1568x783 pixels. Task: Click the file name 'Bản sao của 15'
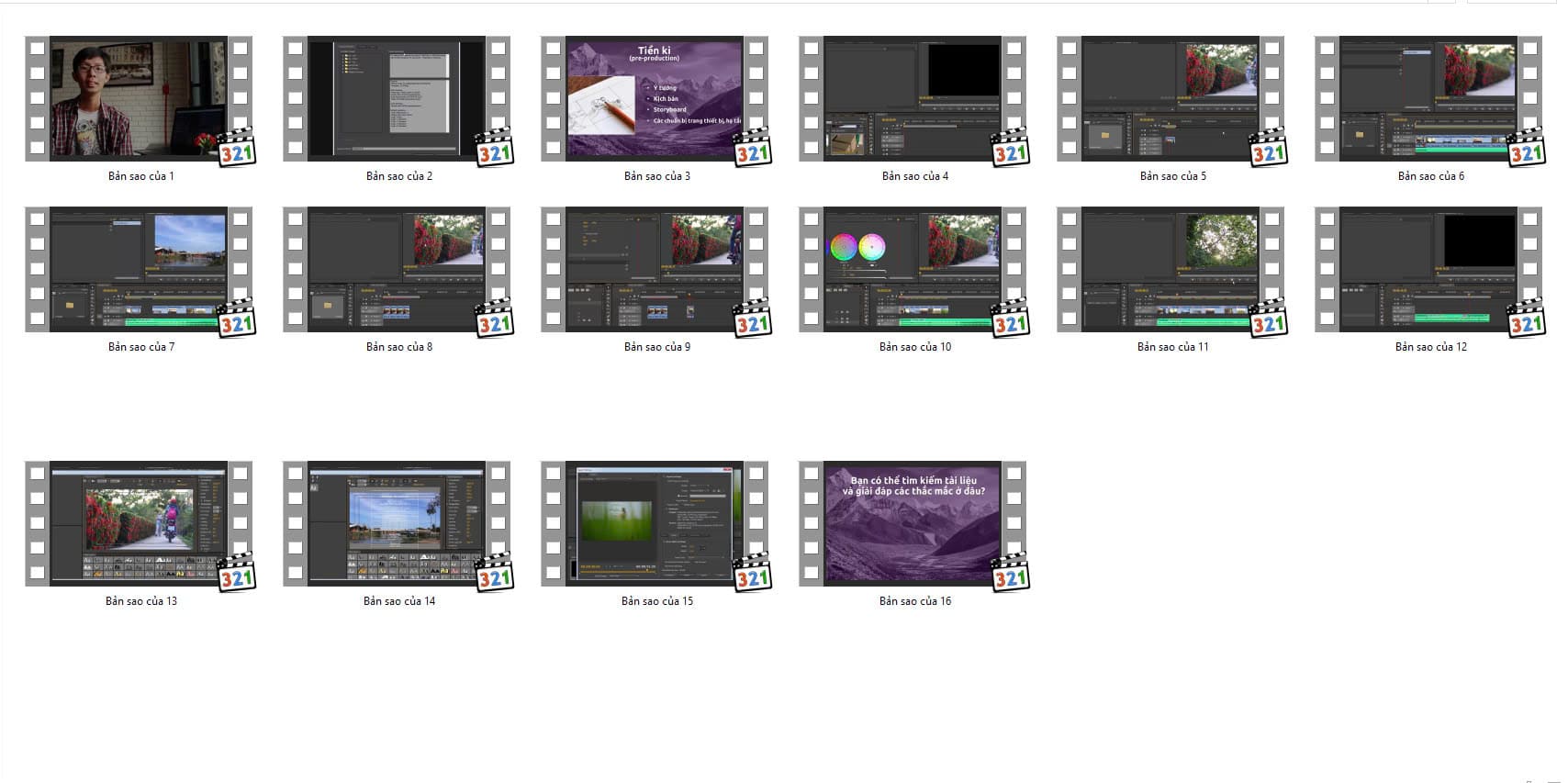[657, 601]
